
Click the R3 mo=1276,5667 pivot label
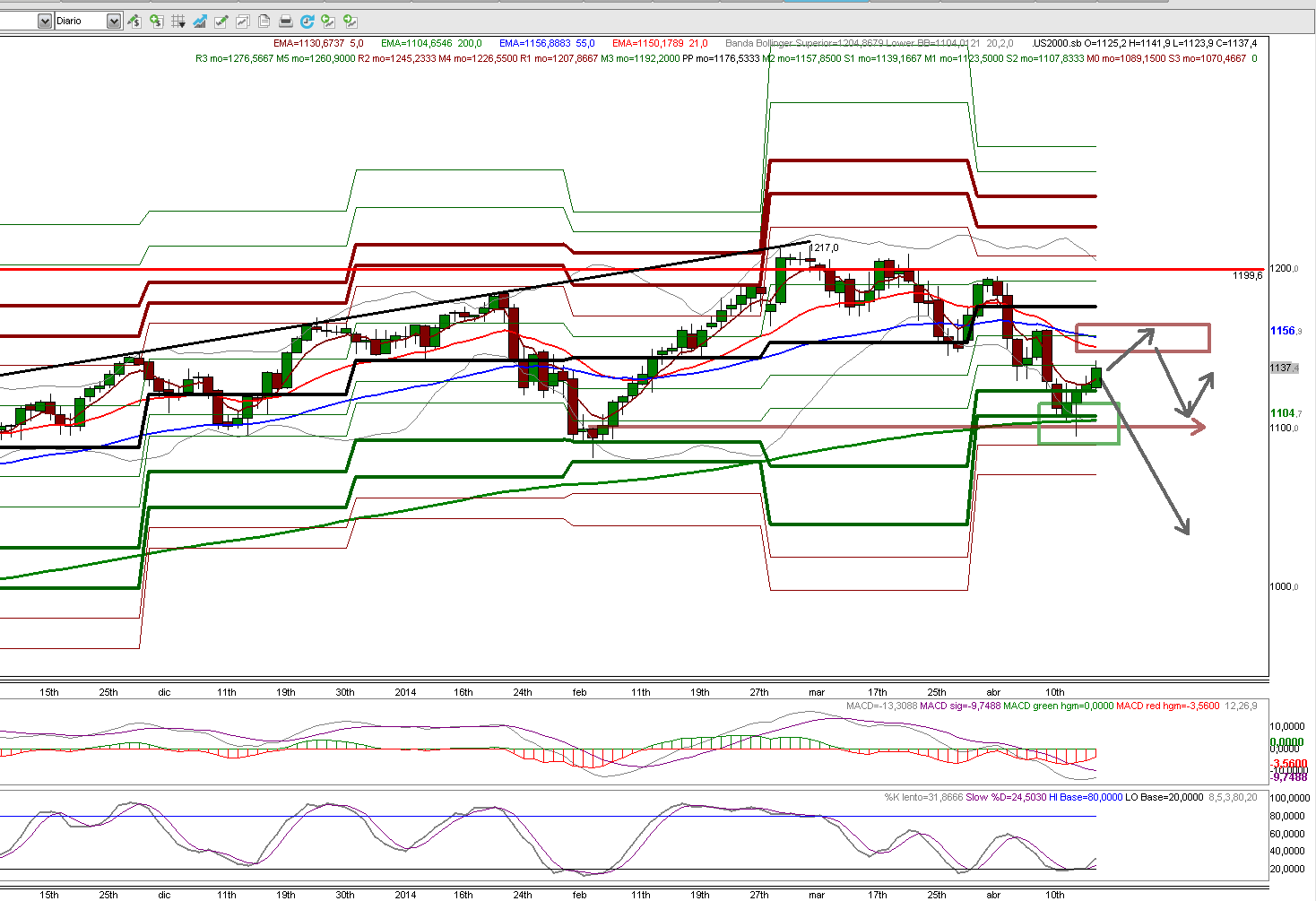click(234, 58)
